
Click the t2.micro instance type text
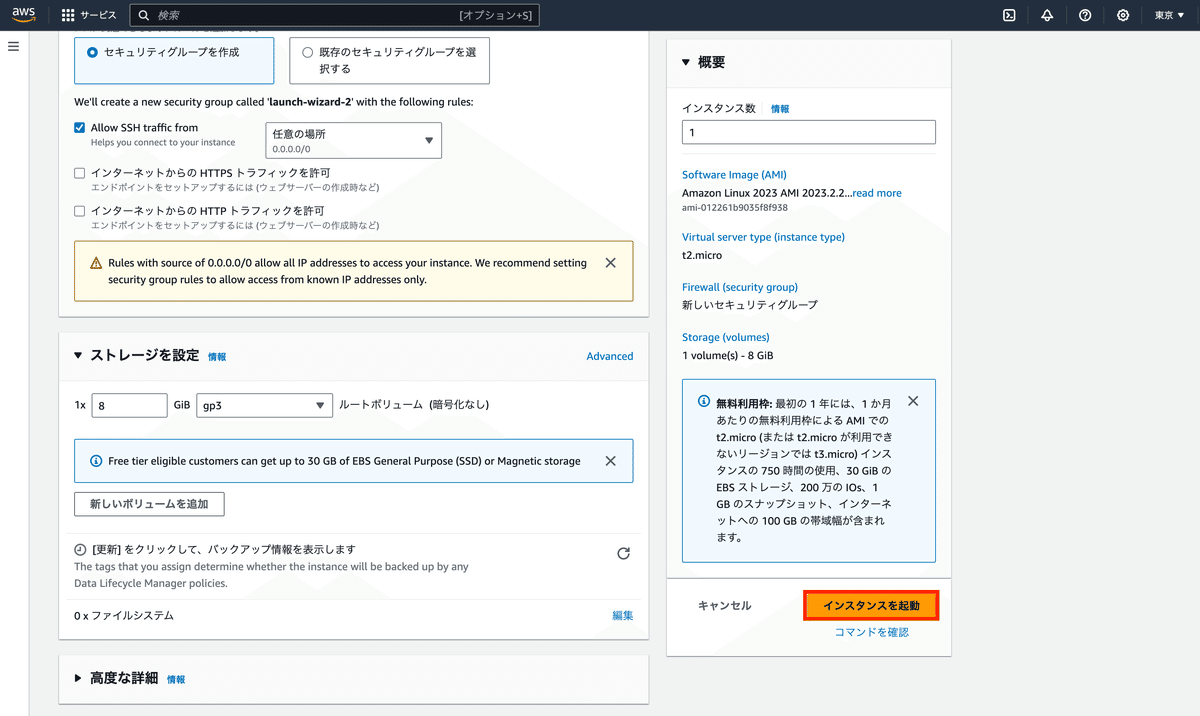click(x=702, y=255)
